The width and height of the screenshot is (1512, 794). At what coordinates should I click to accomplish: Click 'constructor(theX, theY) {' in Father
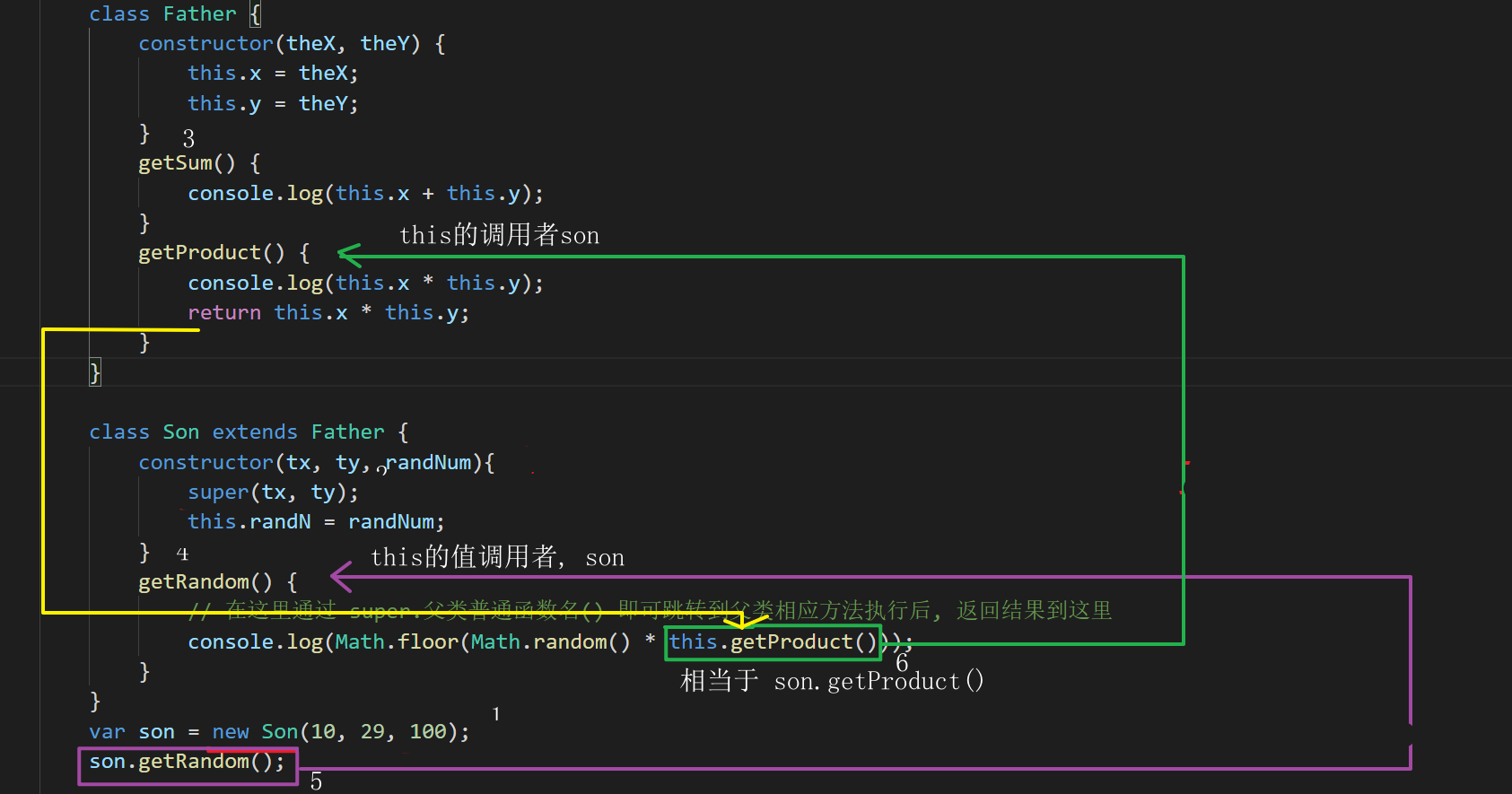(x=292, y=44)
